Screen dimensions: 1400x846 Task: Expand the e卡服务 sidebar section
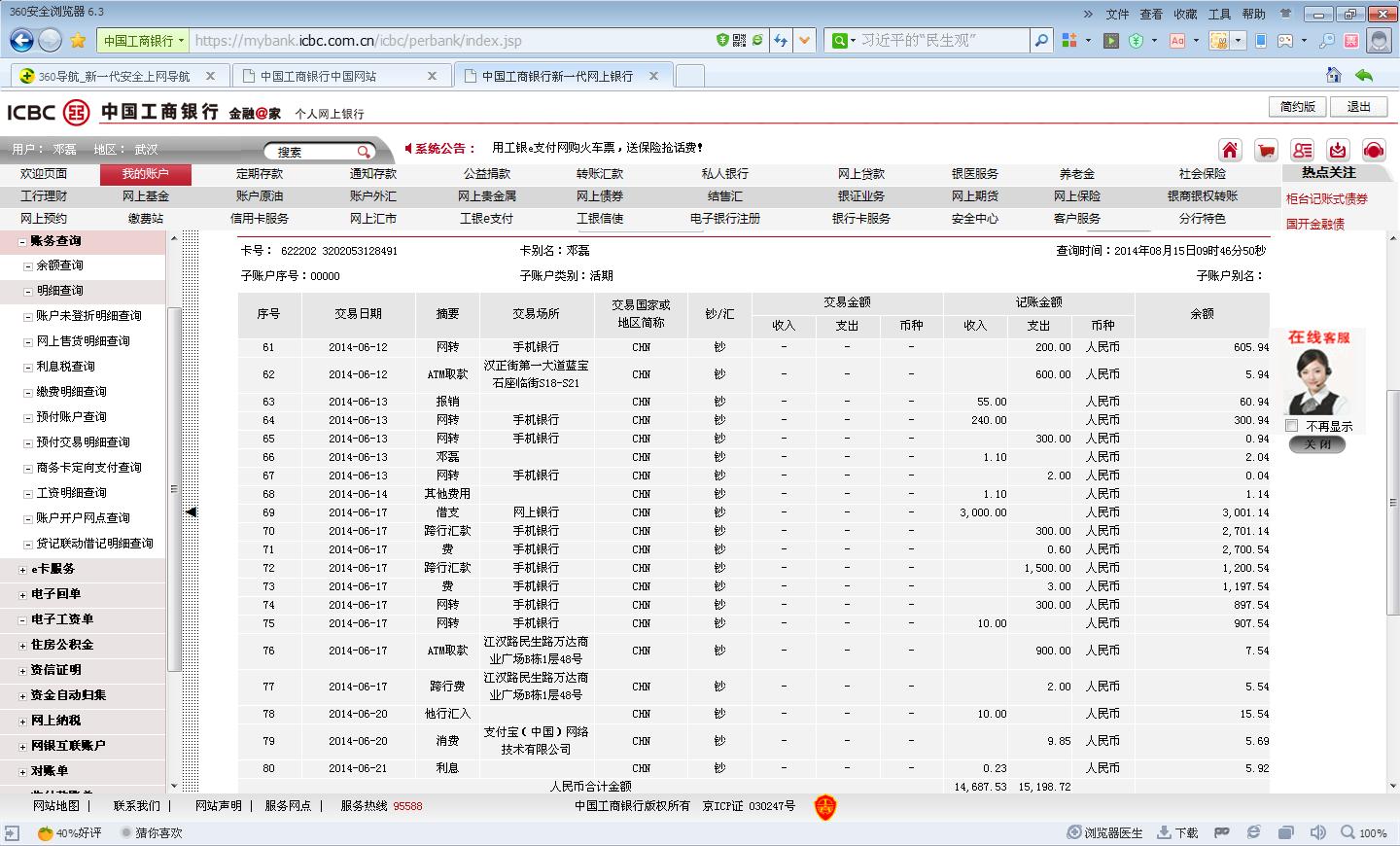(22, 569)
